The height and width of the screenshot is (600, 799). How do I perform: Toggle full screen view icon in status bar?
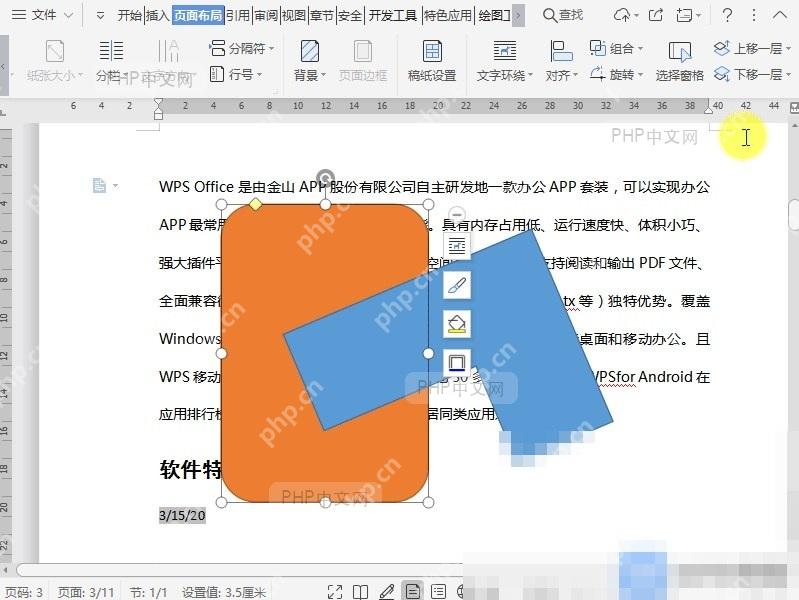[335, 591]
